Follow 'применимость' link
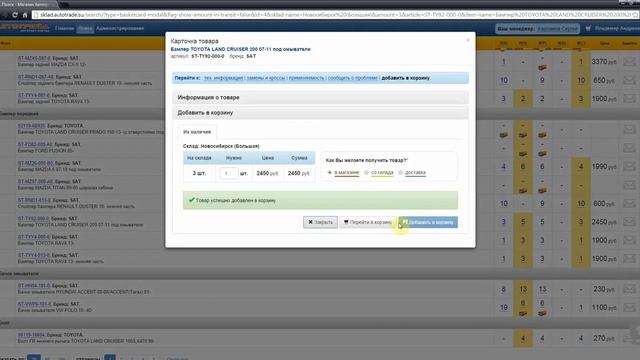Image resolution: width=640 pixels, height=360 pixels. coord(306,78)
